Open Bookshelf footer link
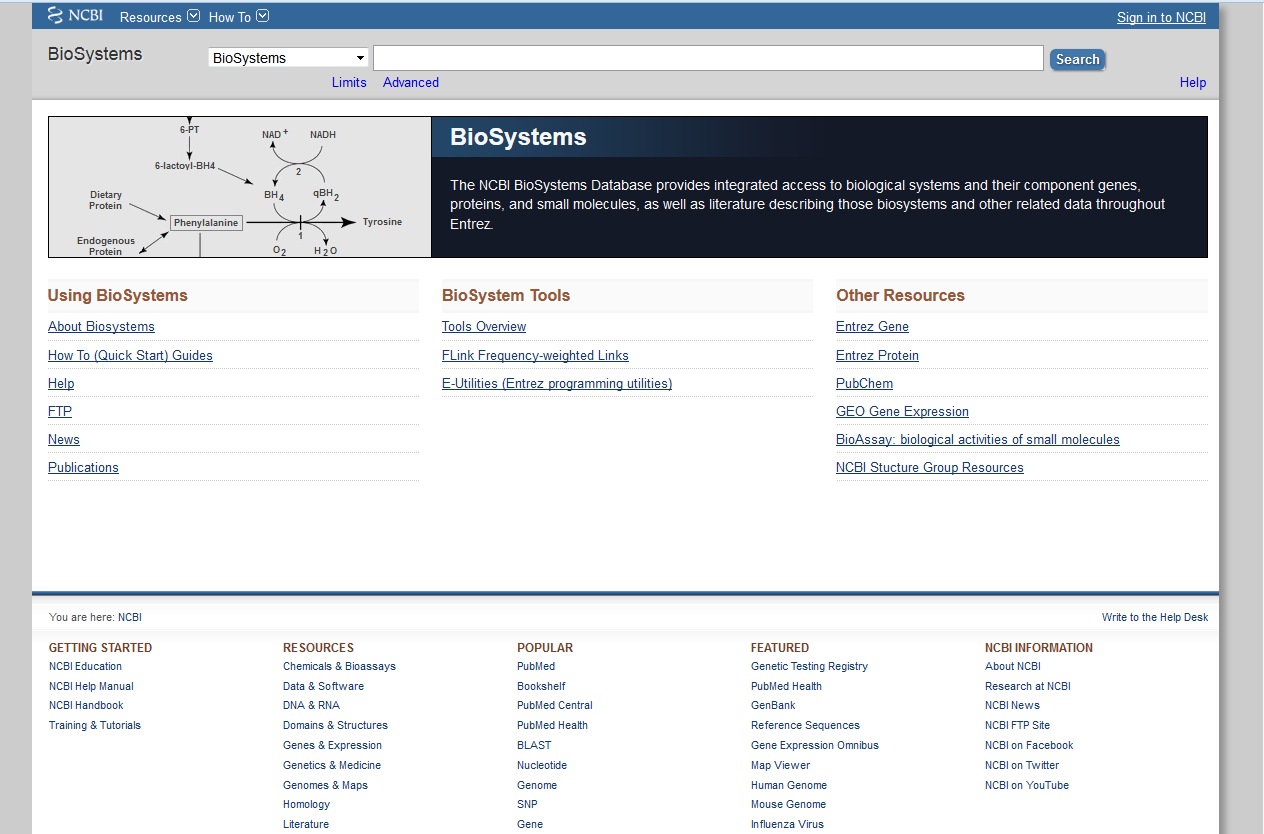This screenshot has width=1264, height=834. [x=541, y=686]
